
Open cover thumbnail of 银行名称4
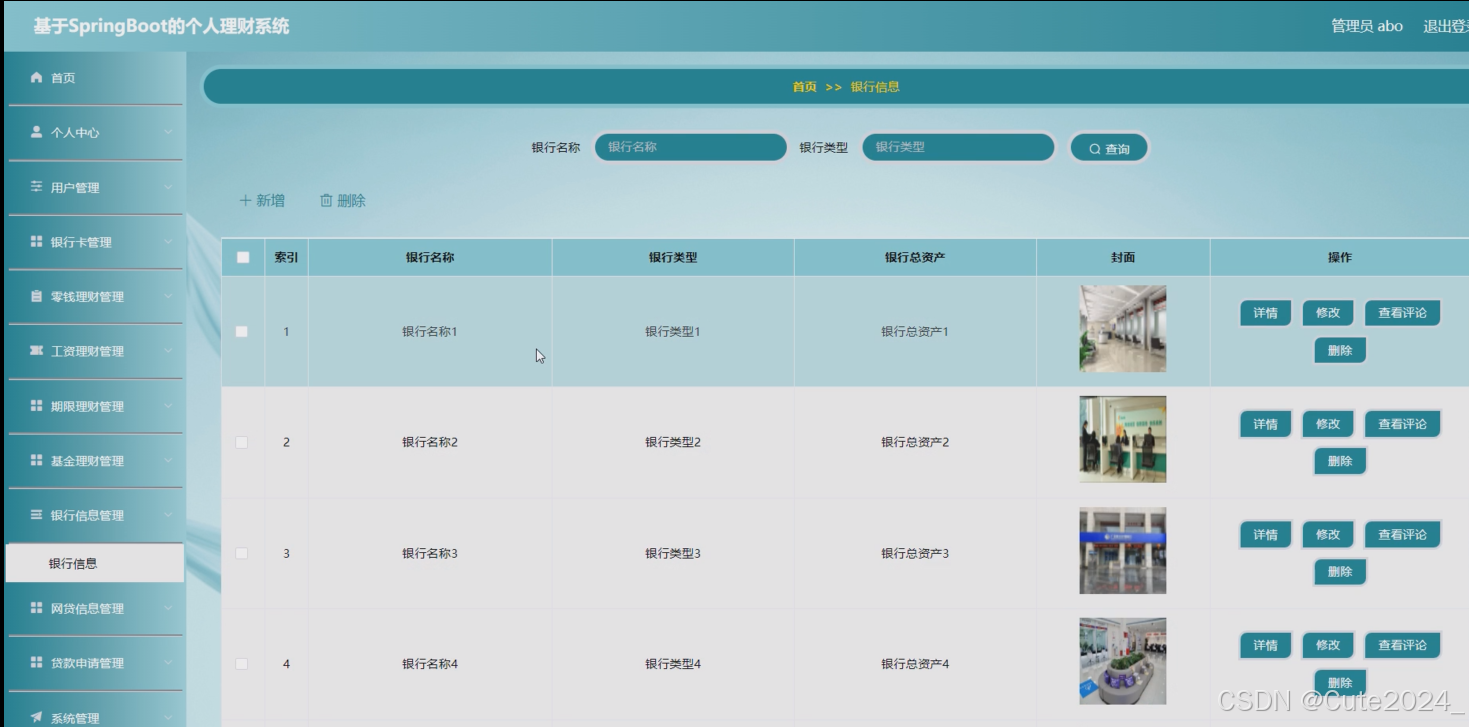point(1122,661)
